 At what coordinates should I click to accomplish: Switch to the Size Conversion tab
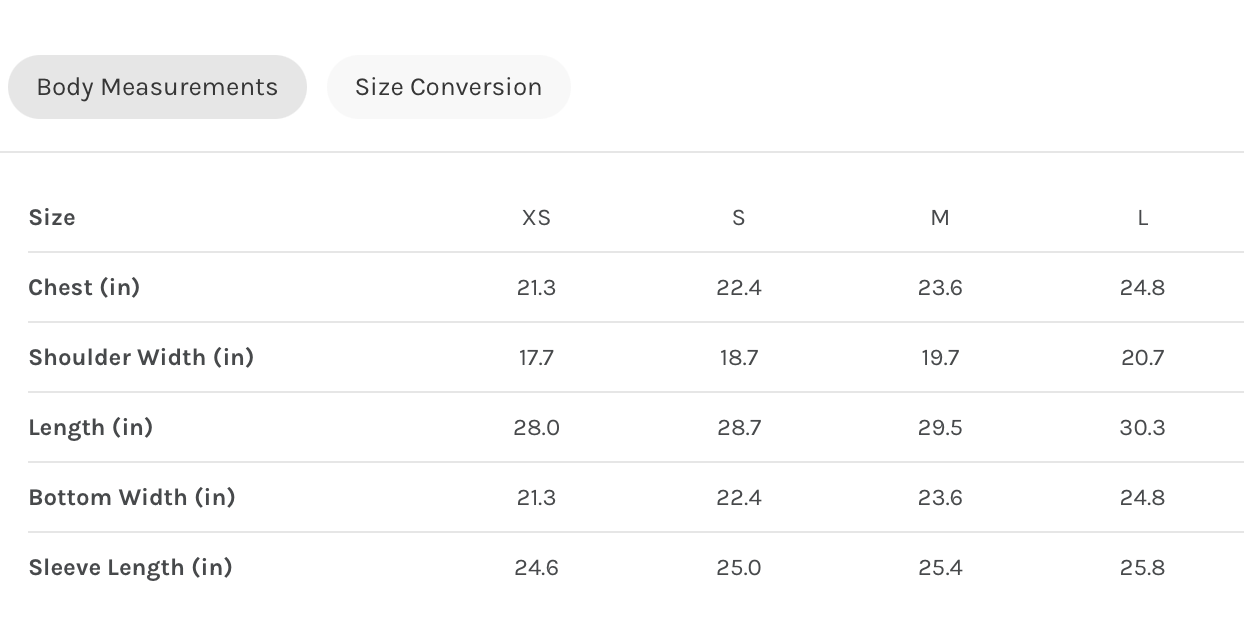448,87
